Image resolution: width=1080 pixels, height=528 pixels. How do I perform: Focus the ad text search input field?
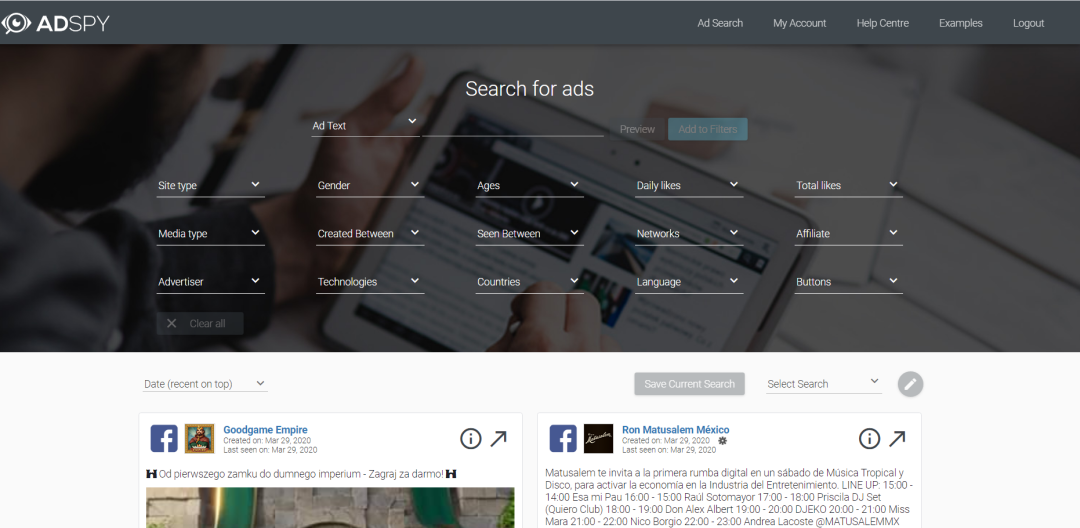pos(513,126)
